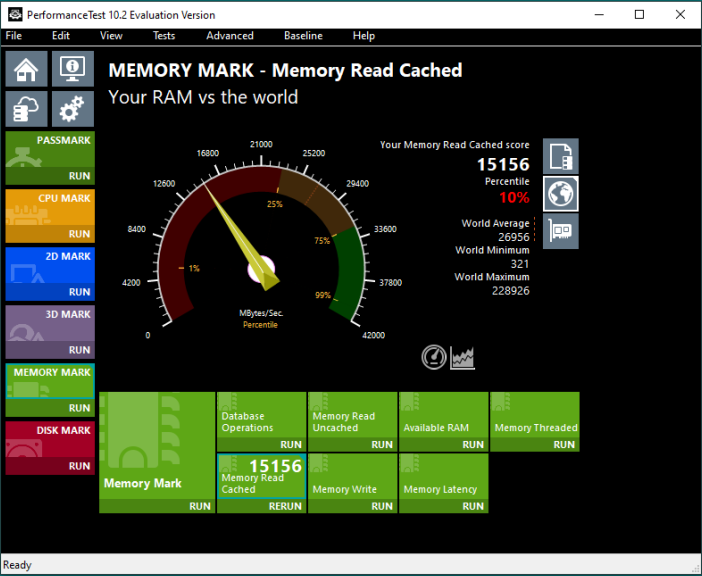This screenshot has width=702, height=576.
Task: Run the Database Operations test
Action: tap(262, 444)
